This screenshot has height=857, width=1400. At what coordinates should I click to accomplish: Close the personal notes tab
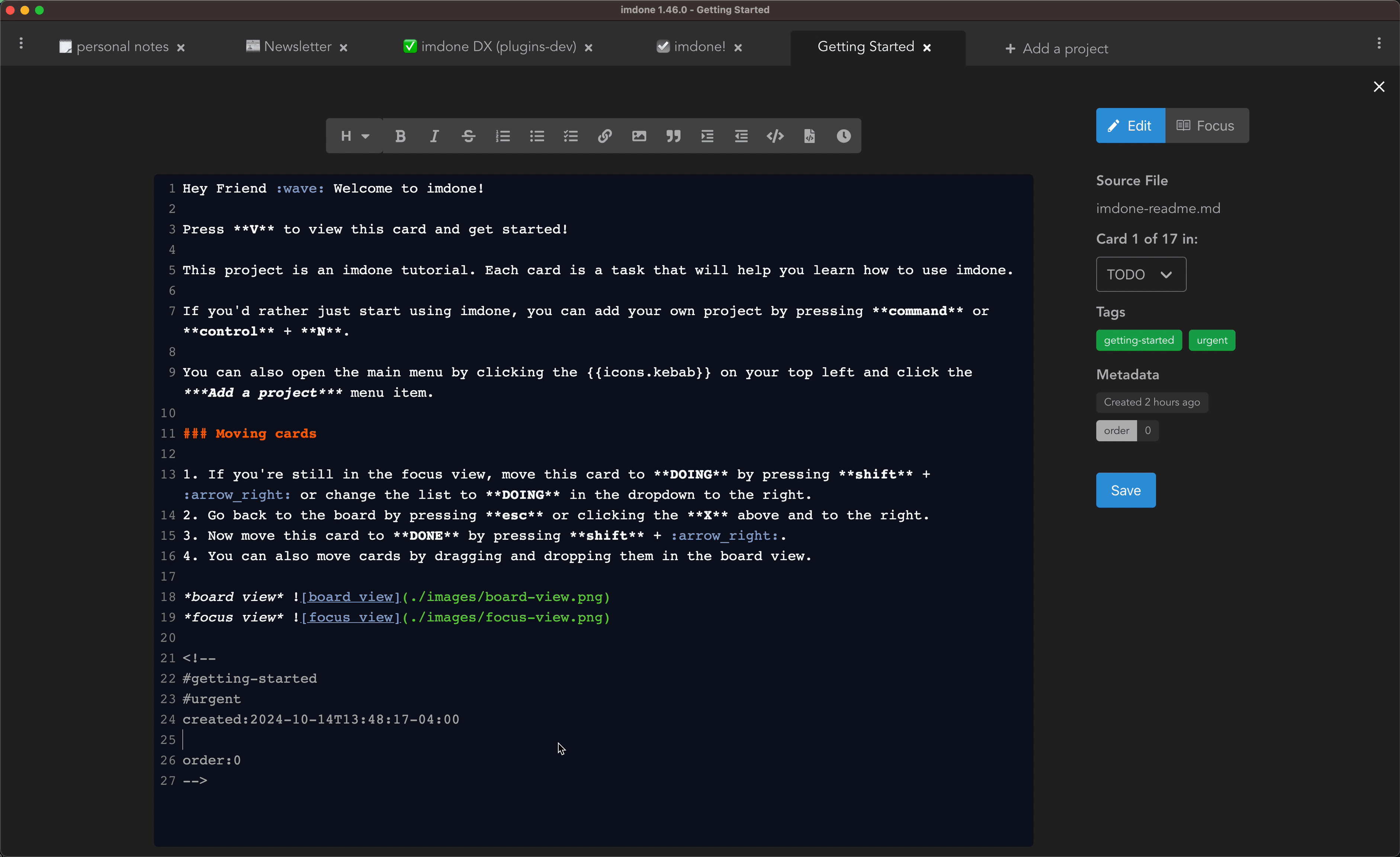click(181, 48)
